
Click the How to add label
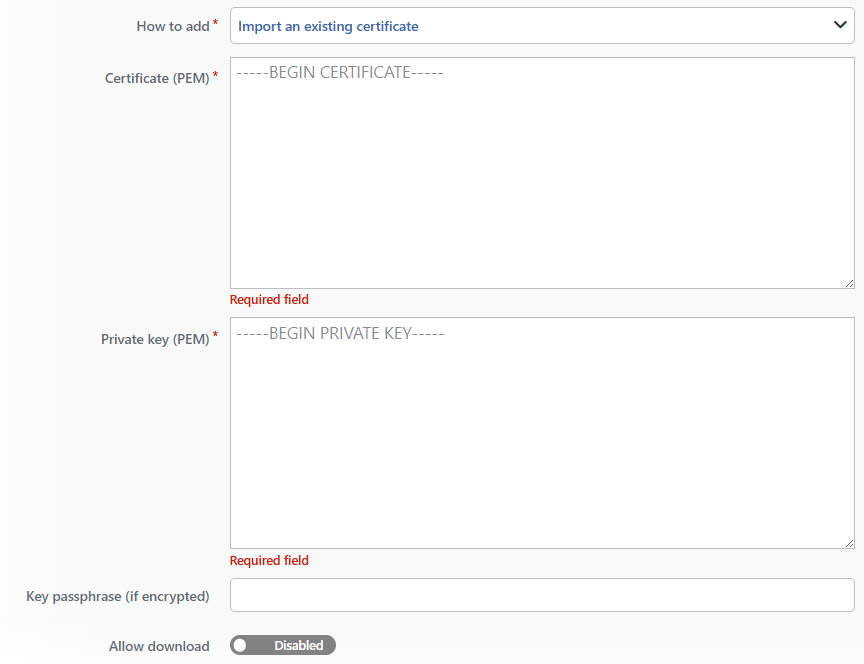point(172,26)
